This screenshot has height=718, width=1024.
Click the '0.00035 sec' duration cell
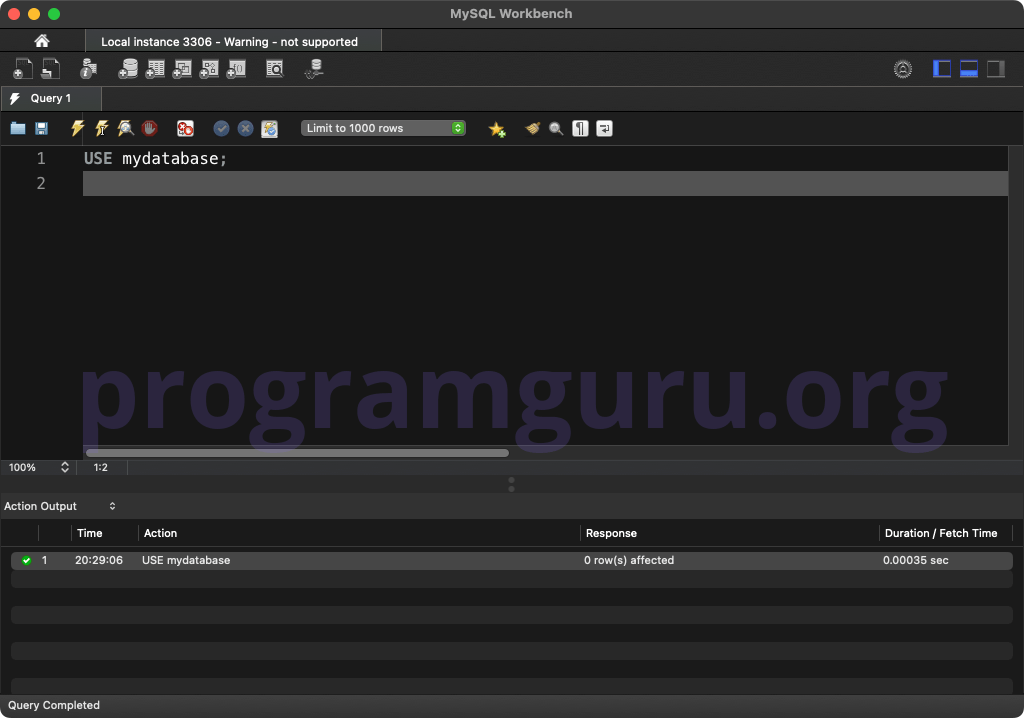pos(916,560)
